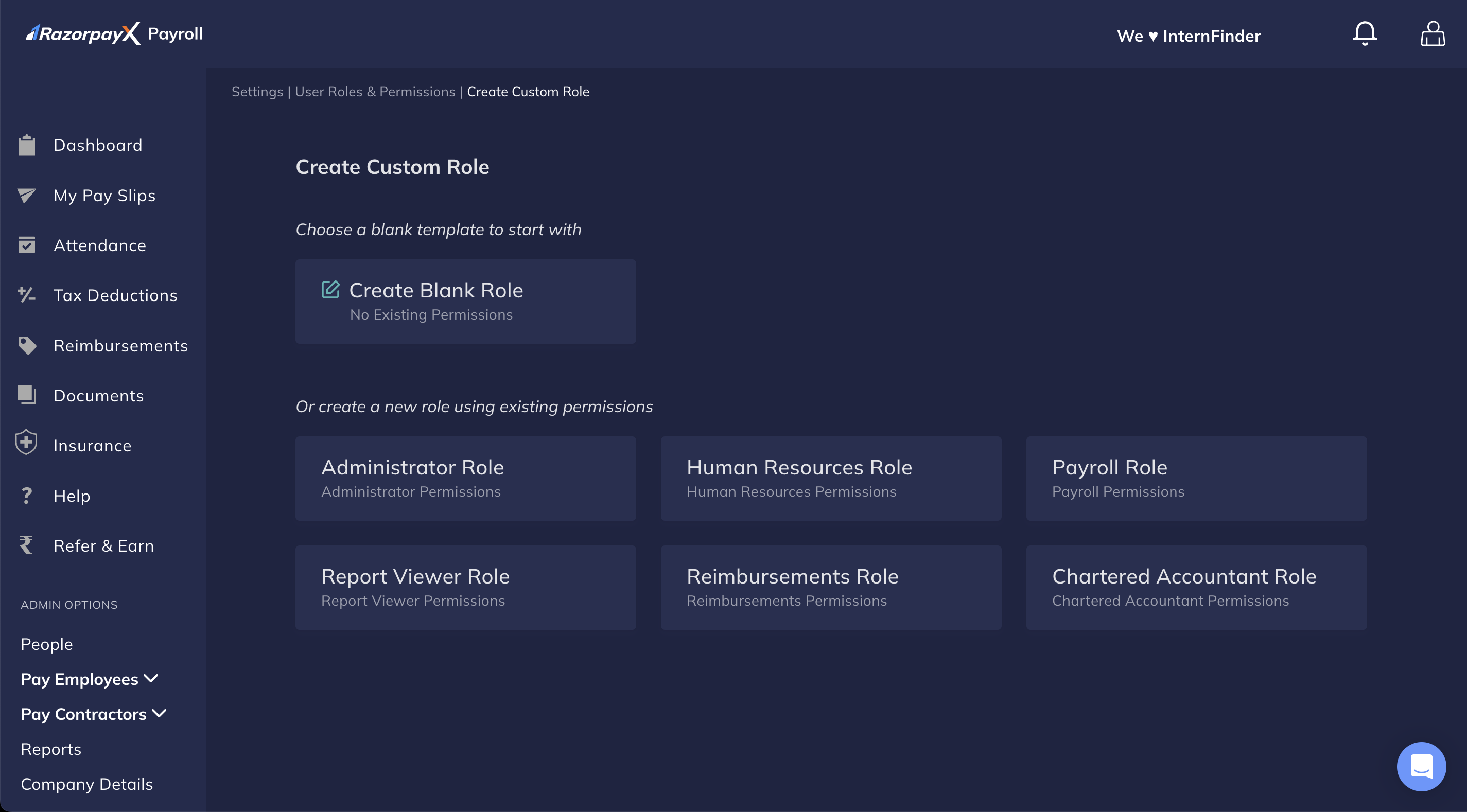Go to Dashboard in the sidebar

(98, 145)
